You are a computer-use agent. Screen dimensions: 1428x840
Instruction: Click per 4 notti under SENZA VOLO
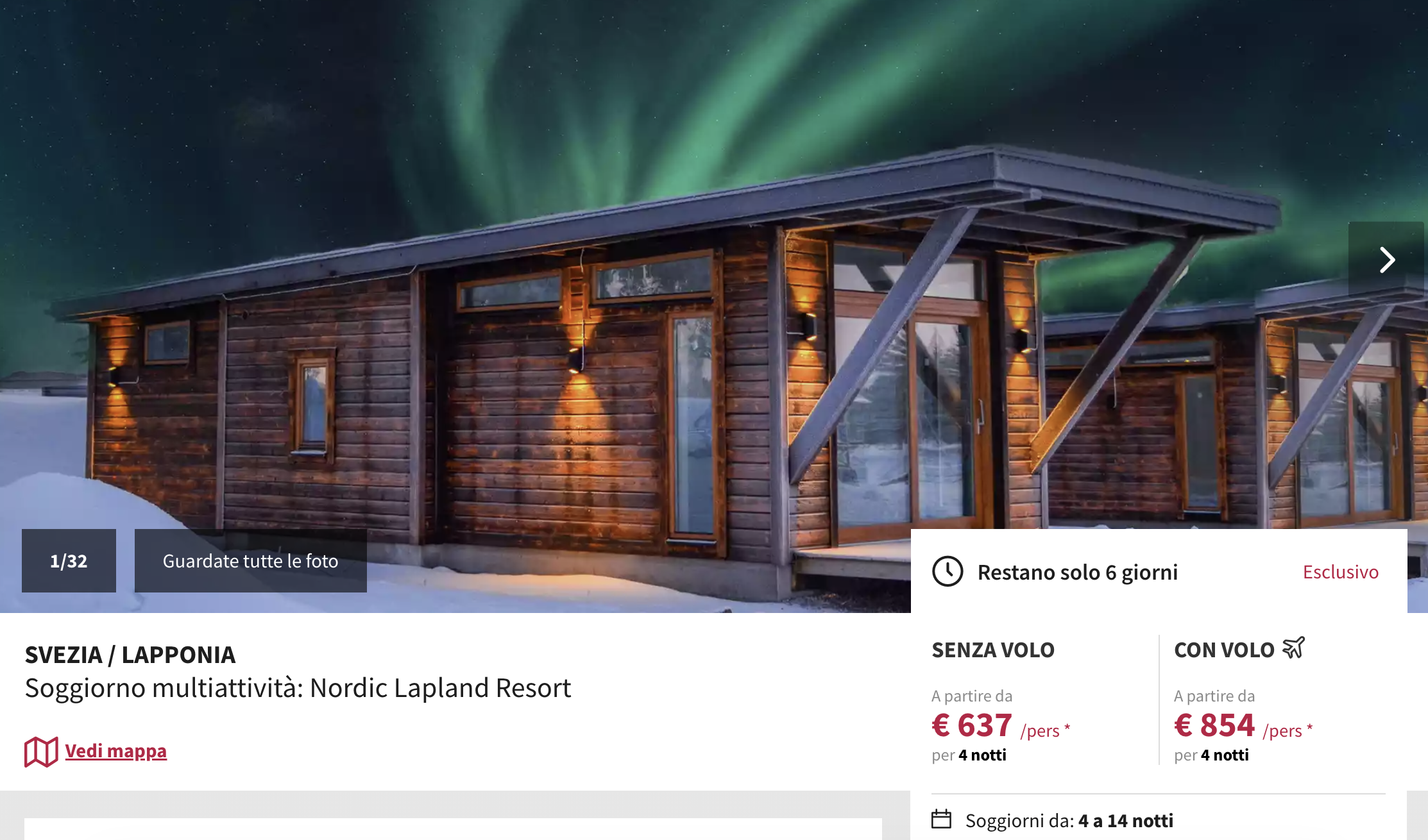(x=969, y=755)
